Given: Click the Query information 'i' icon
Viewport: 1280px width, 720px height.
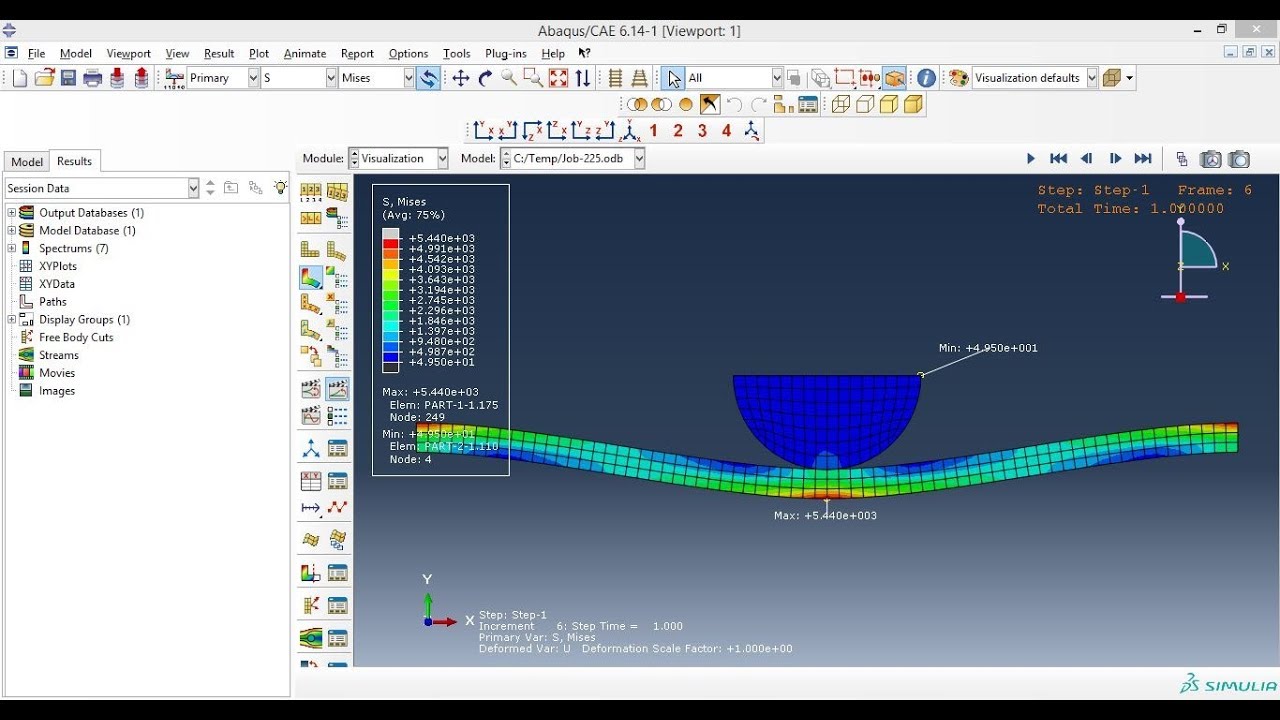Looking at the screenshot, I should pos(926,78).
